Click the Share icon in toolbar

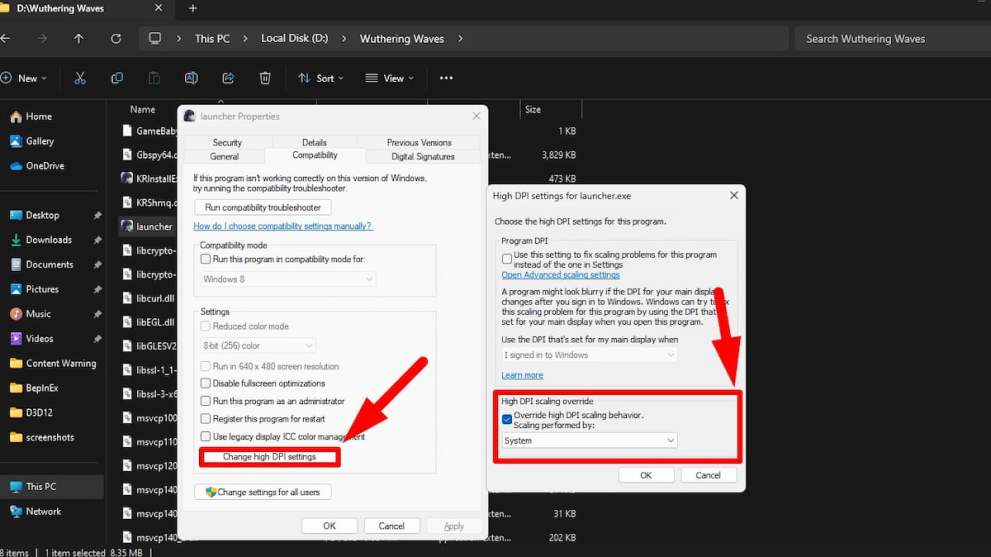pyautogui.click(x=228, y=78)
